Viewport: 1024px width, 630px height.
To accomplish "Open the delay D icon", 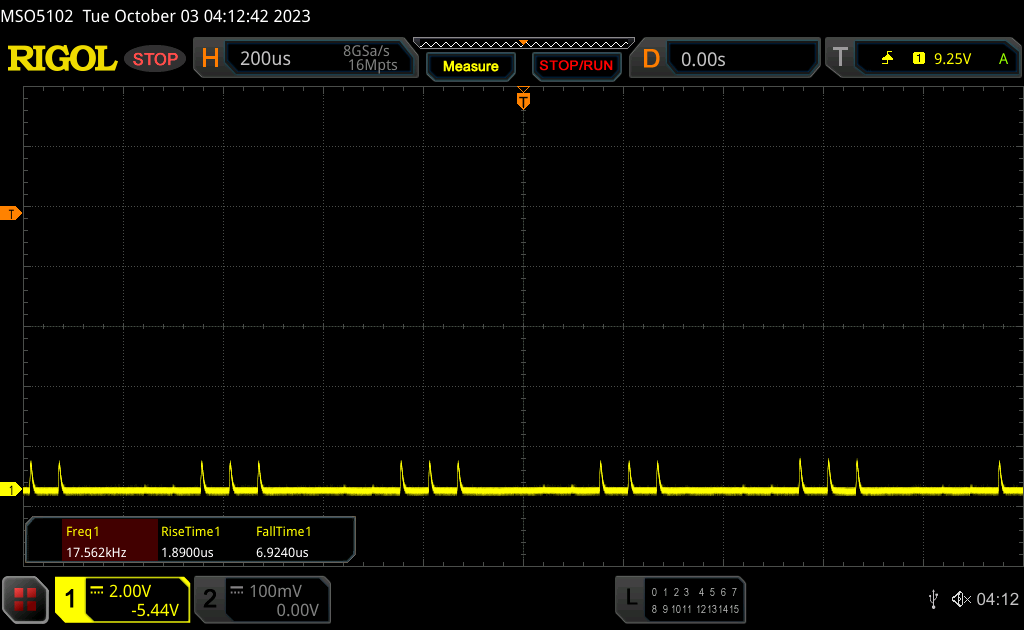I will coord(650,59).
